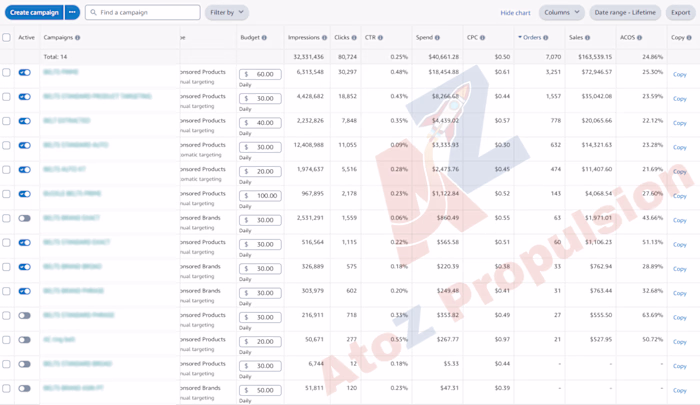Click the Sales column info icon
Viewport: 700px width, 405px height.
coord(588,38)
